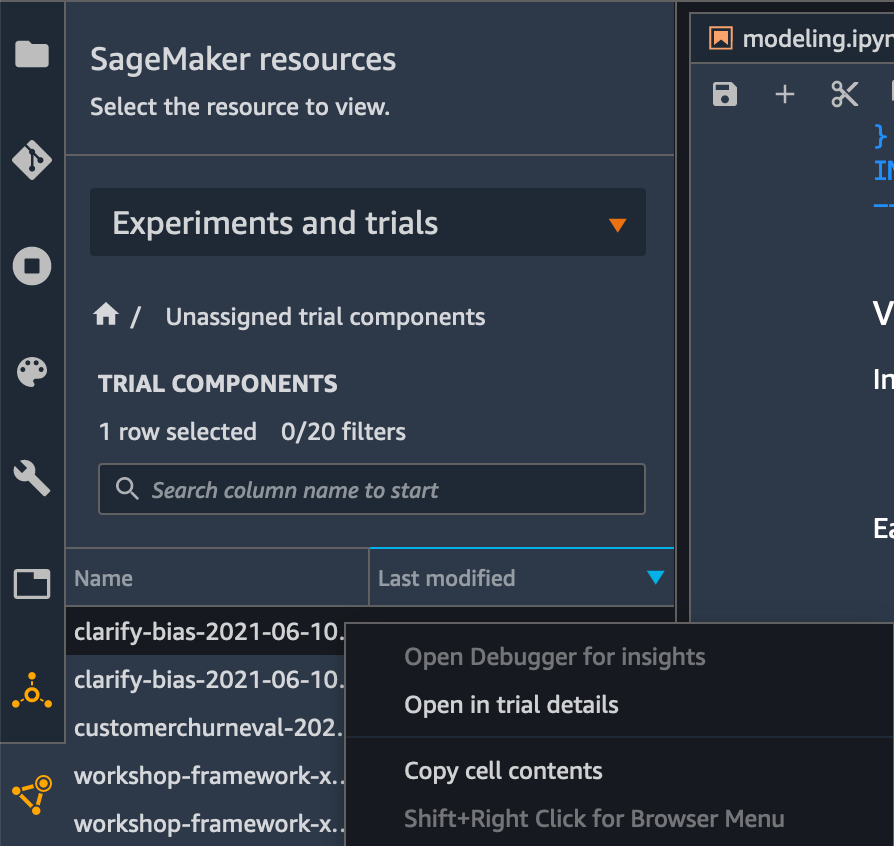Toggle Last modified sort arrow
This screenshot has height=846, width=894.
656,577
